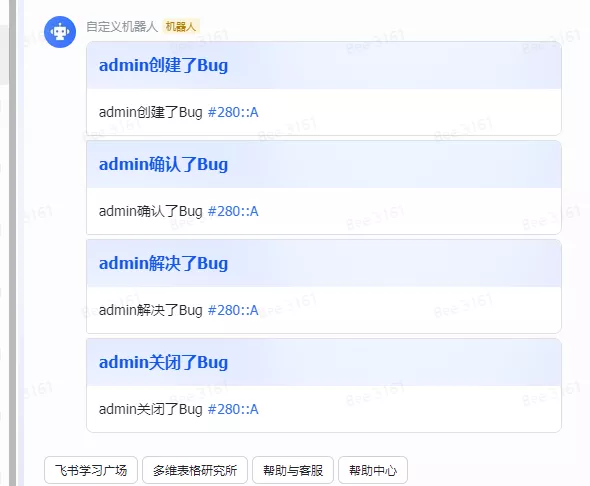Click body text admin关闭了Bug beside the link
Screen dimensions: 590x486
(151, 409)
